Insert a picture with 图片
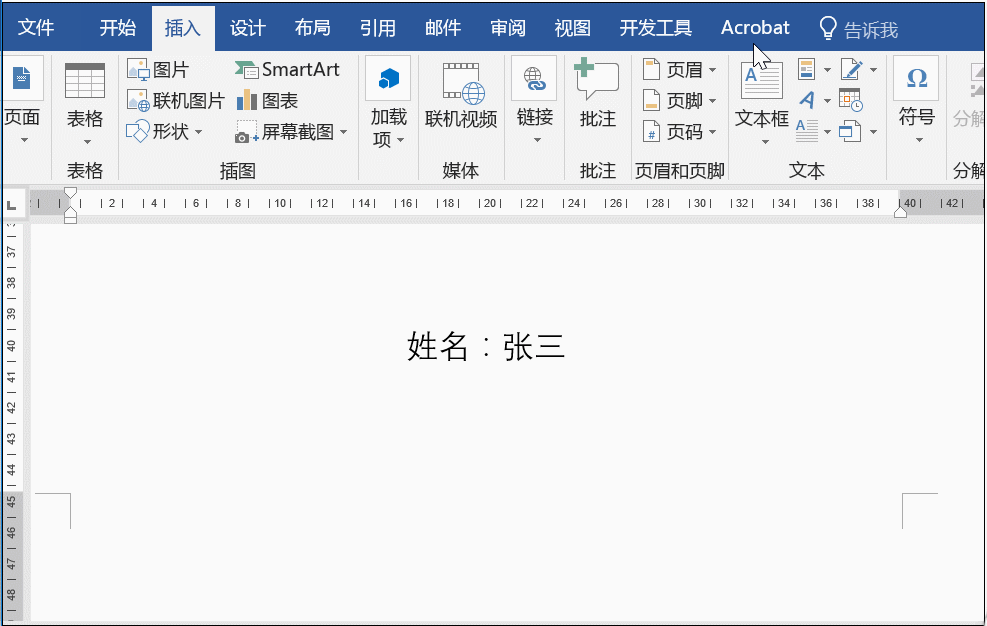987x626 pixels. coord(158,69)
